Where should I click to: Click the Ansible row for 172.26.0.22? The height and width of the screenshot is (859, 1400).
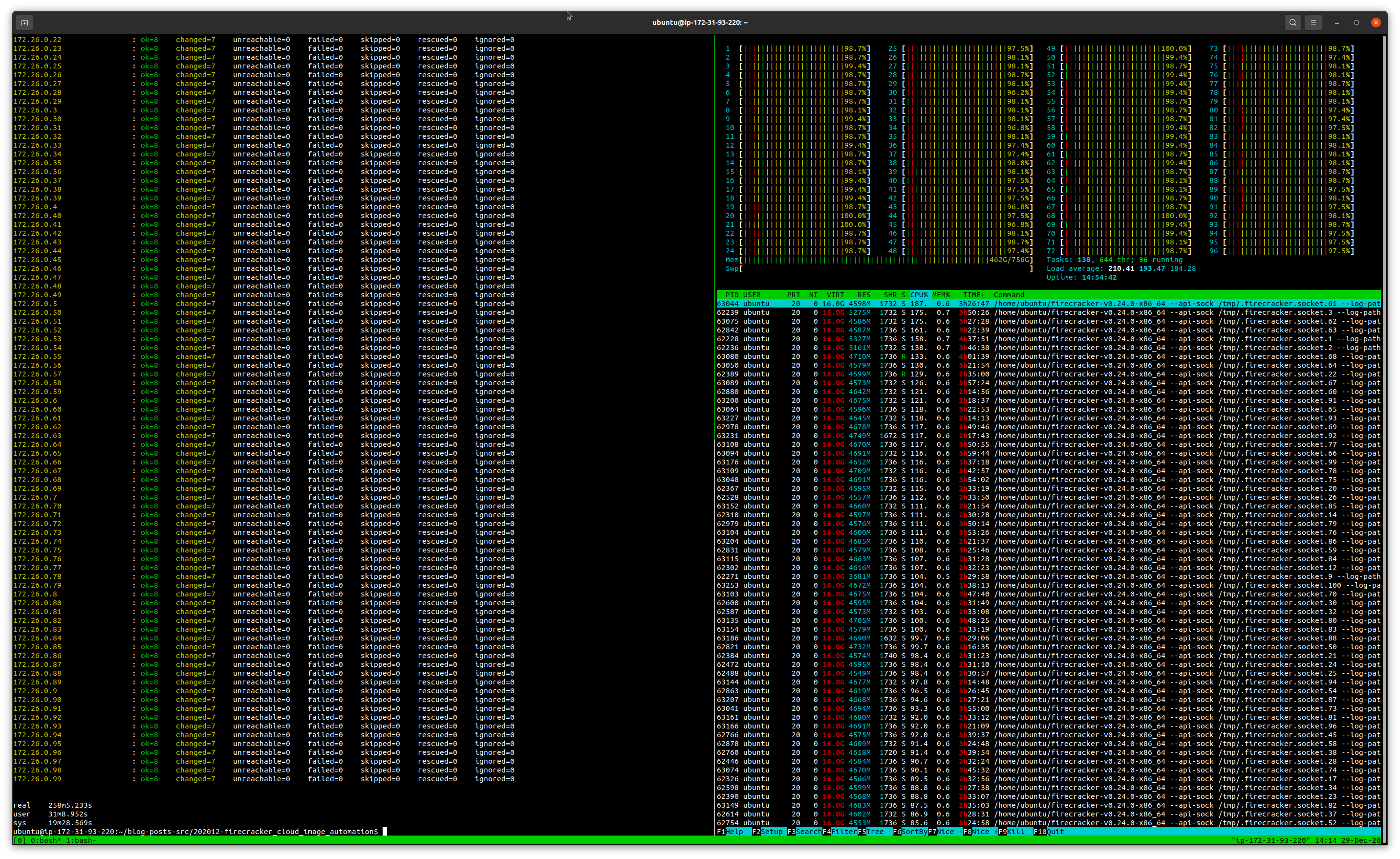tap(264, 40)
